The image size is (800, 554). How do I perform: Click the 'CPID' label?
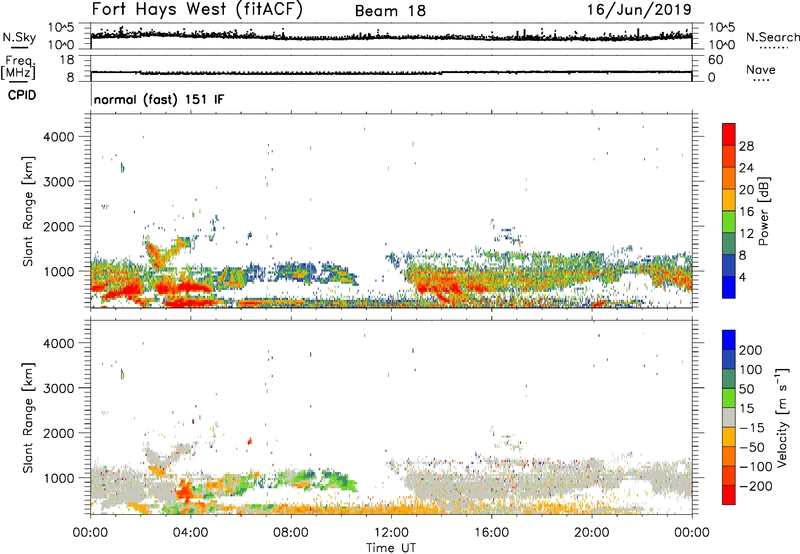pyautogui.click(x=22, y=95)
